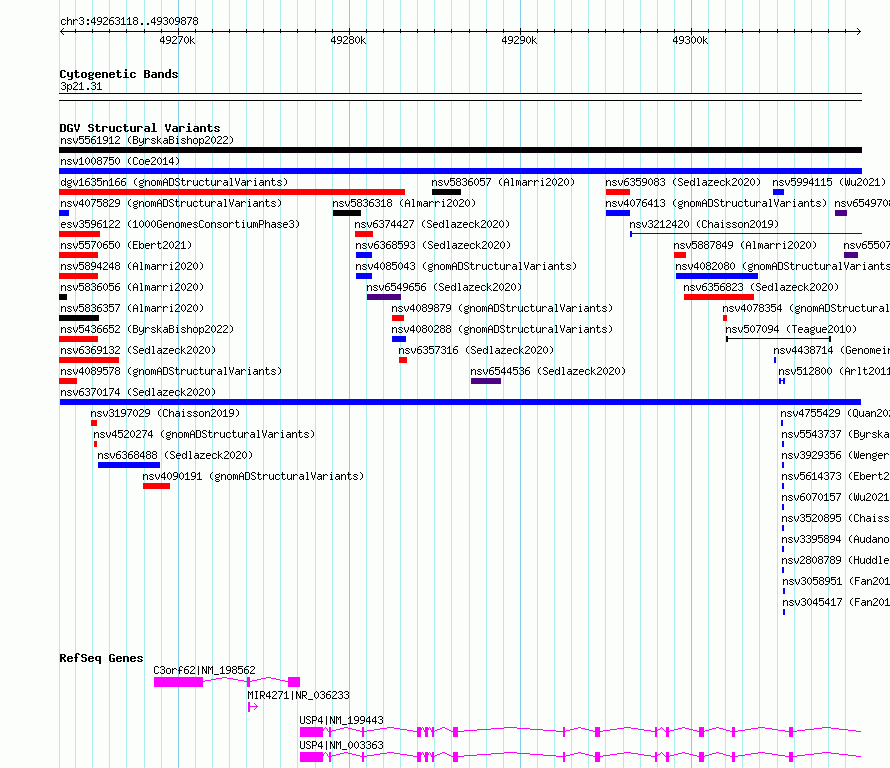This screenshot has height=768, width=890.
Task: Select nsv6357316 (Sedlazeck2020) label
Action: coord(476,350)
